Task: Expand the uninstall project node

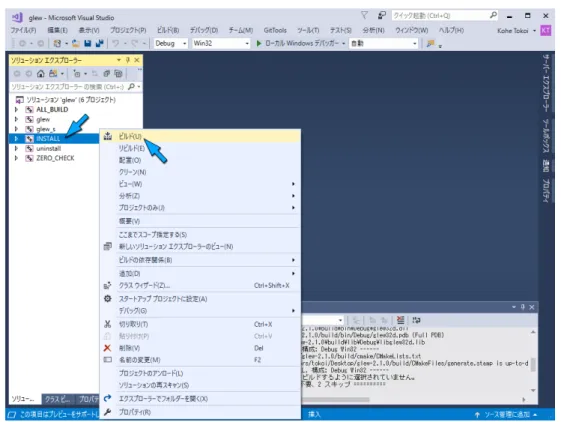Action: tap(16, 148)
